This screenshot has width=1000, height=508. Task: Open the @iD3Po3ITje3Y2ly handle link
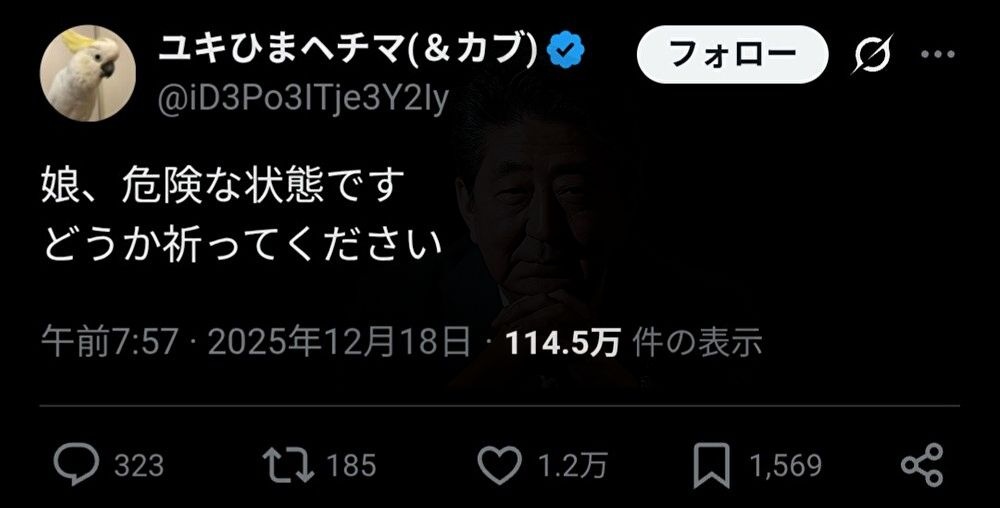coord(303,100)
